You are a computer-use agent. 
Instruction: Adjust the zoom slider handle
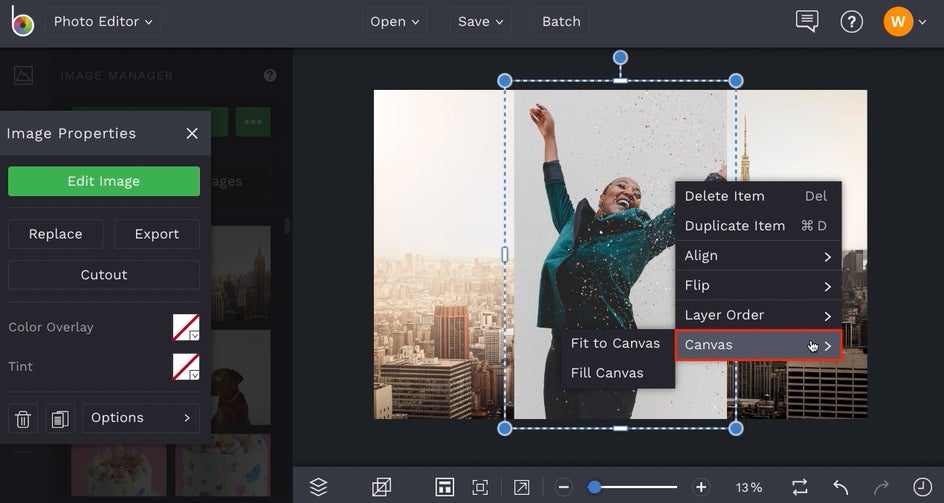(x=594, y=487)
